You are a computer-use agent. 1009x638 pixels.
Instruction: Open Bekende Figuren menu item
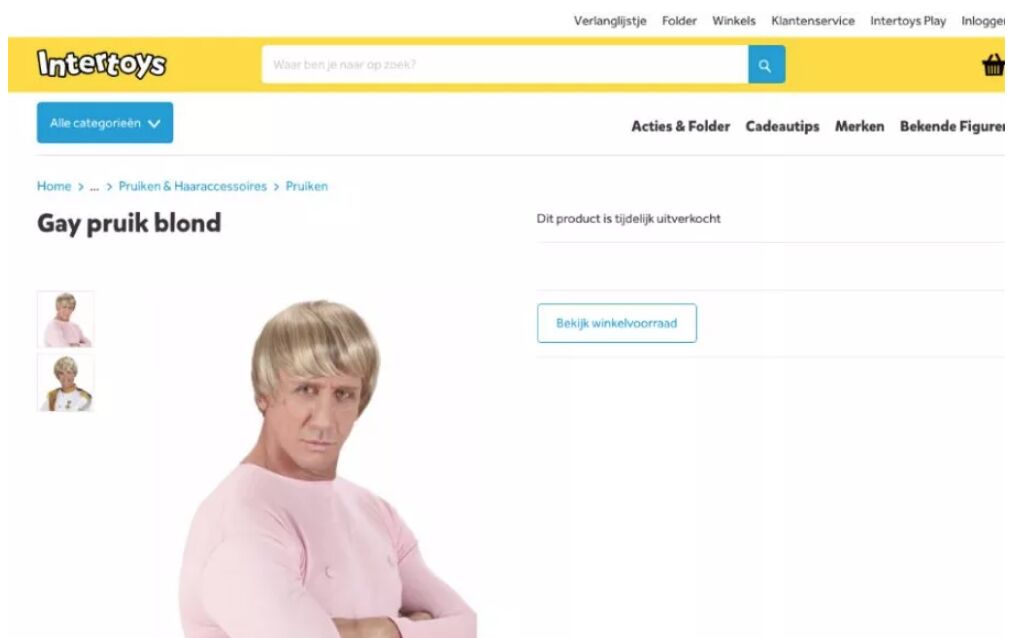(x=952, y=126)
